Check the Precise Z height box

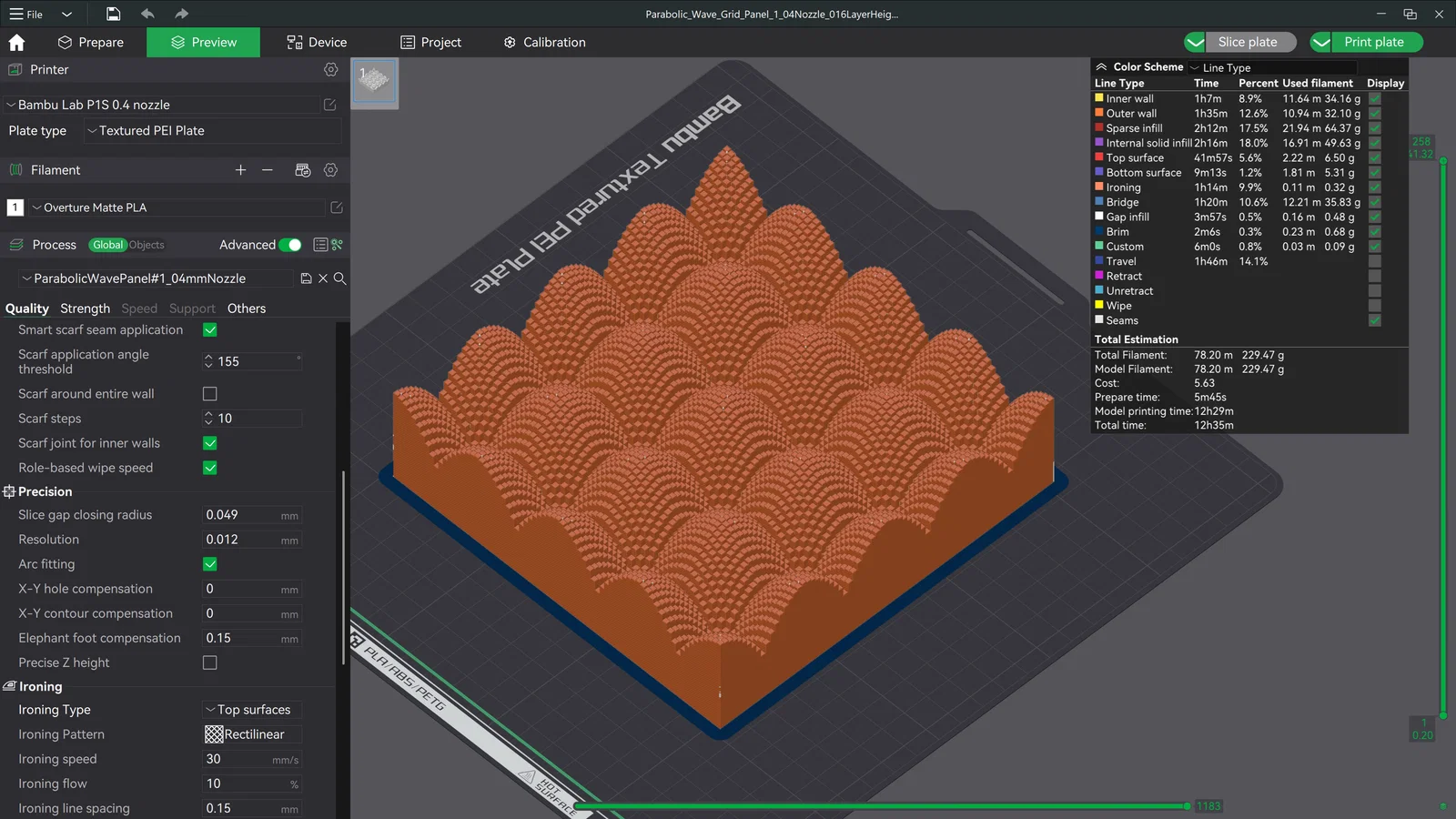pyautogui.click(x=210, y=663)
